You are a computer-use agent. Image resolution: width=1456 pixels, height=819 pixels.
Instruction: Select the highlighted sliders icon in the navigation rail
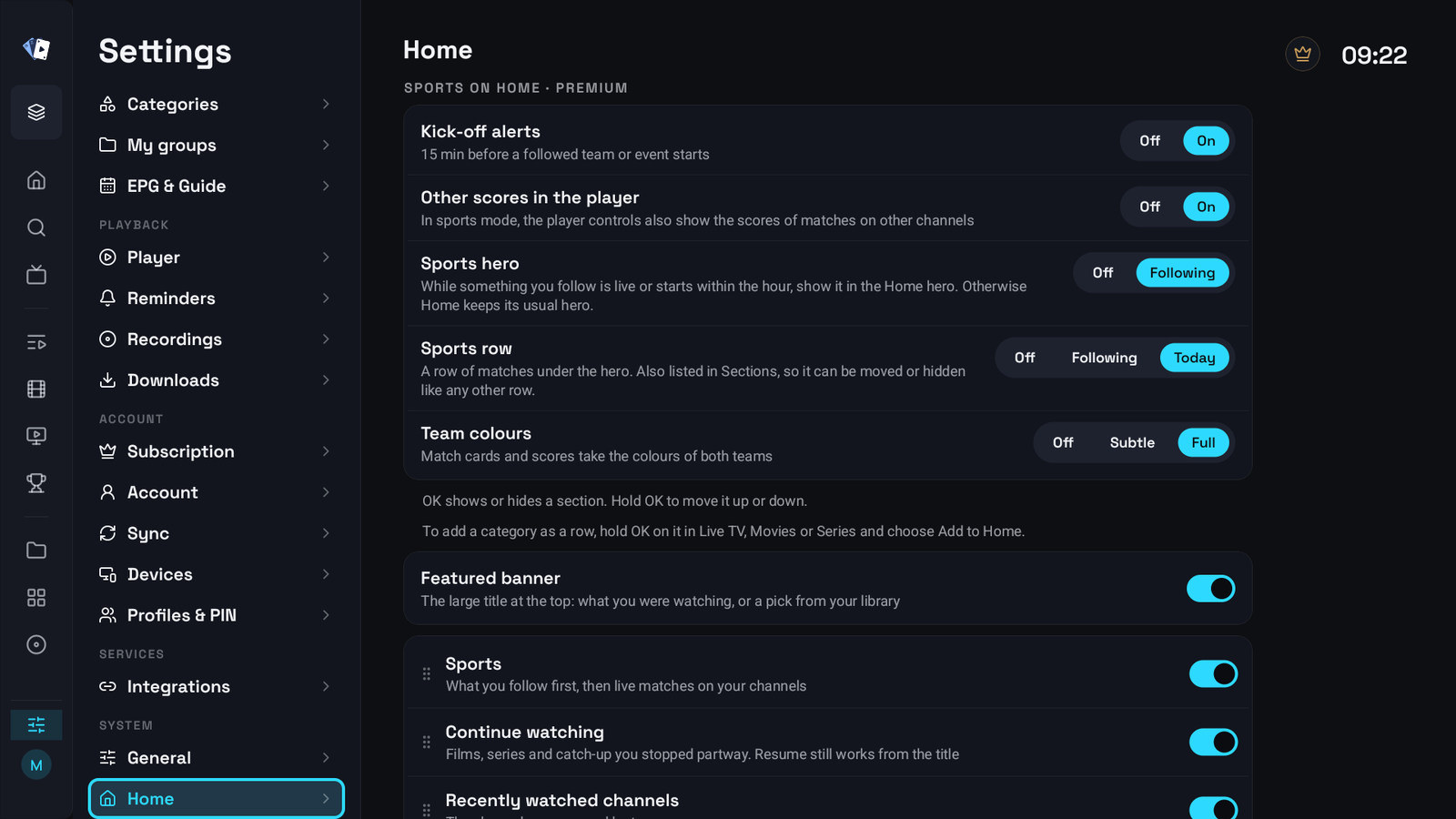pos(36,725)
